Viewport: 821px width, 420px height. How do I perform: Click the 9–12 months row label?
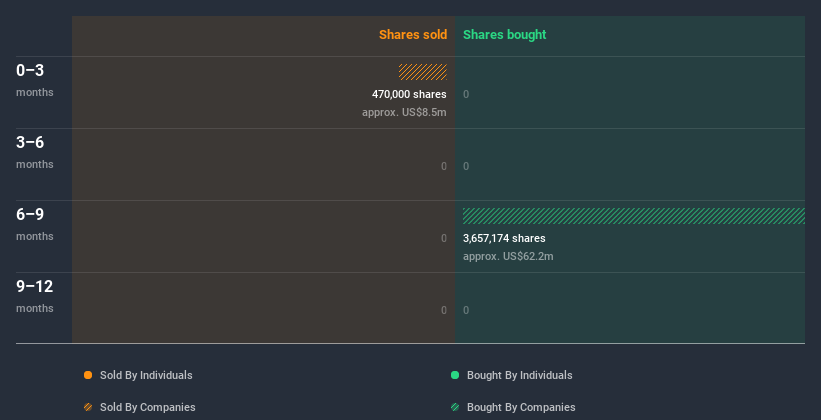35,296
